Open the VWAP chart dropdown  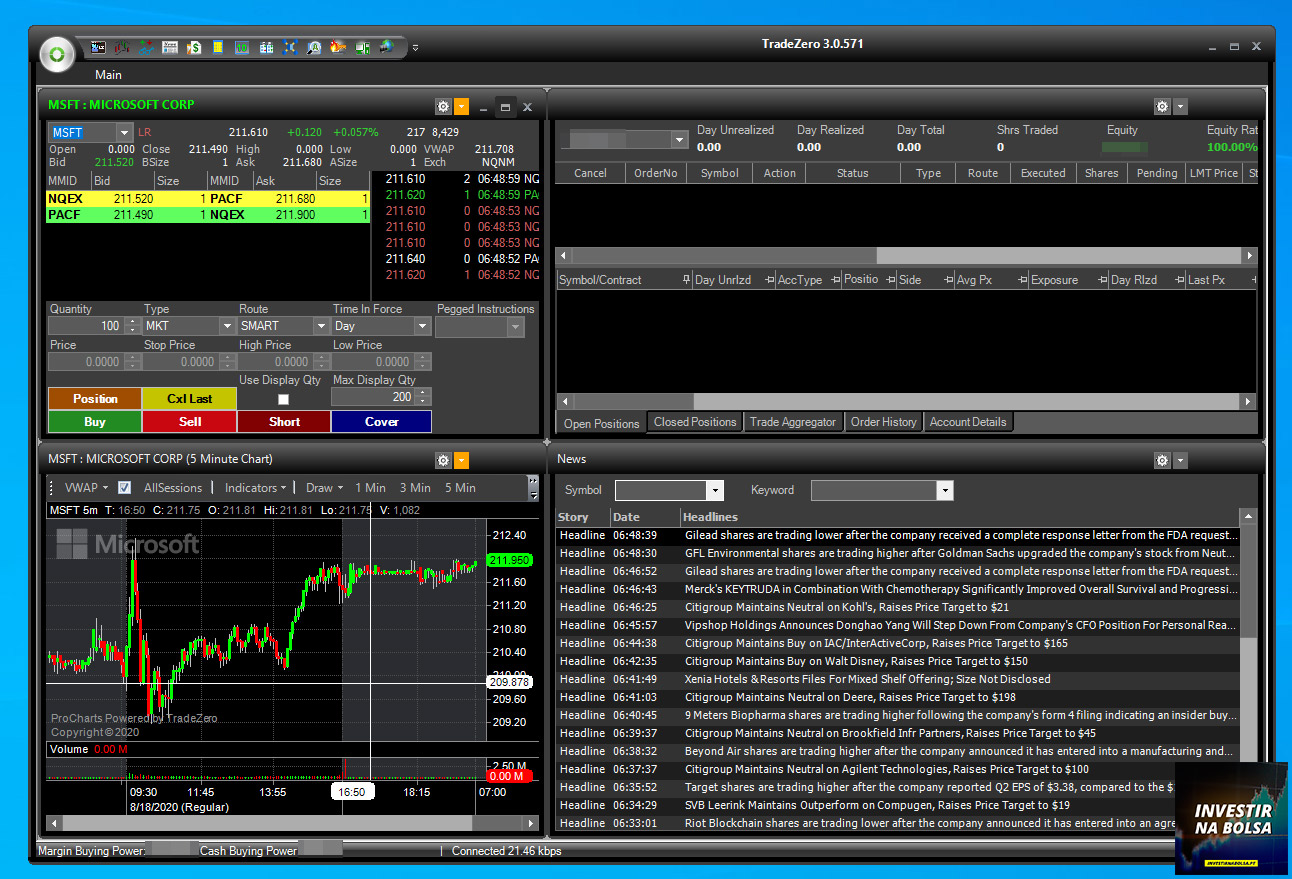point(86,488)
